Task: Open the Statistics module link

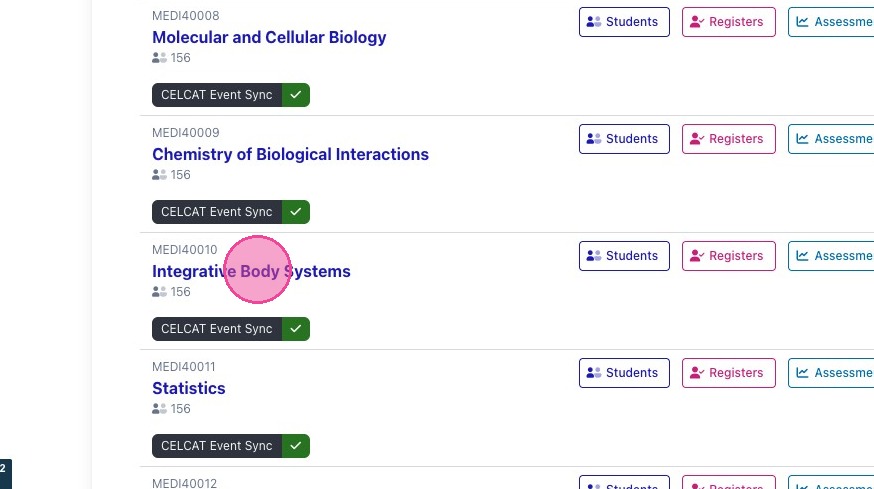Action: [x=189, y=389]
